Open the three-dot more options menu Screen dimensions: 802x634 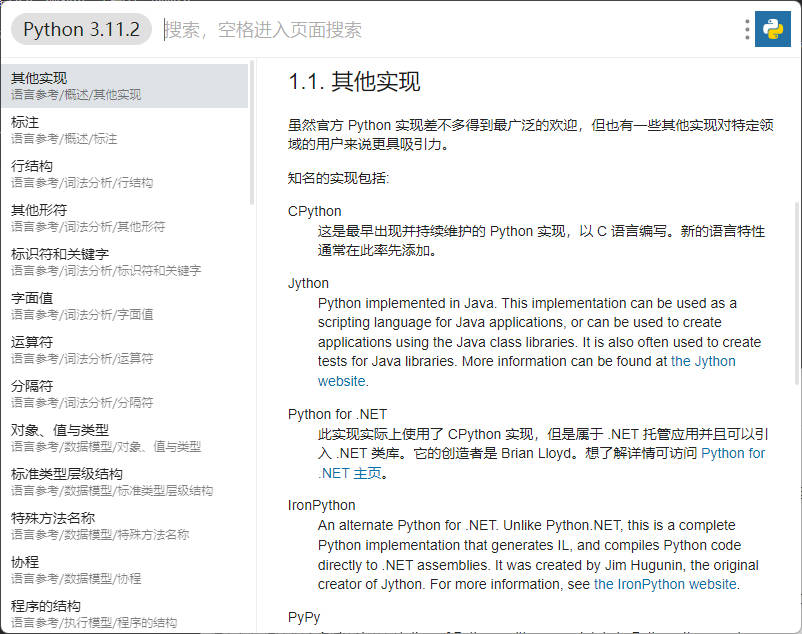tap(747, 30)
